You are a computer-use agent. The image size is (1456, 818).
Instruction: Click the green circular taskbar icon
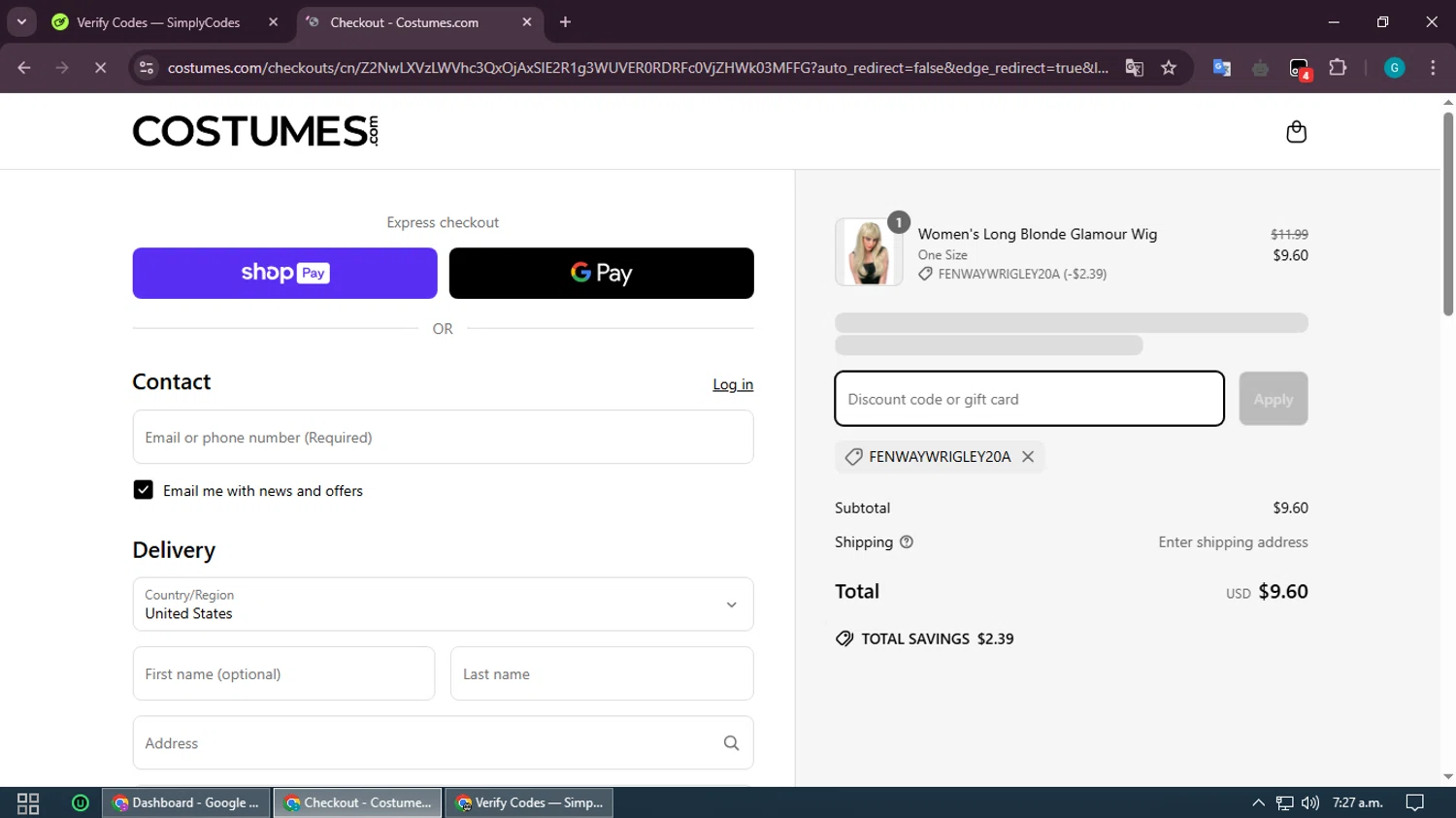click(x=81, y=803)
